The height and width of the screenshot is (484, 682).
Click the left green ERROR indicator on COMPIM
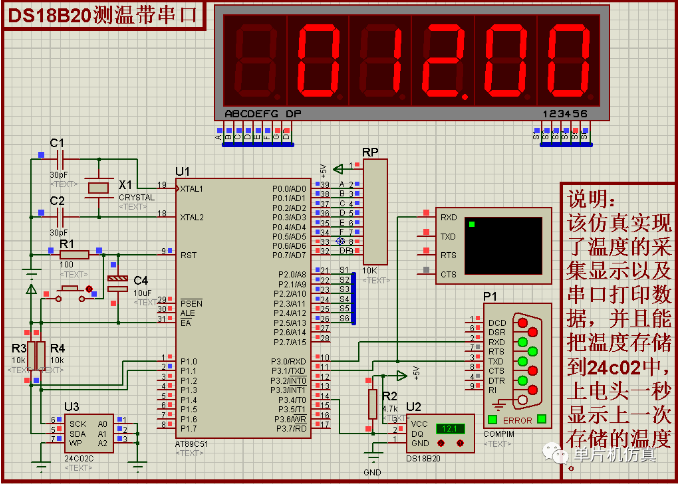tap(492, 419)
